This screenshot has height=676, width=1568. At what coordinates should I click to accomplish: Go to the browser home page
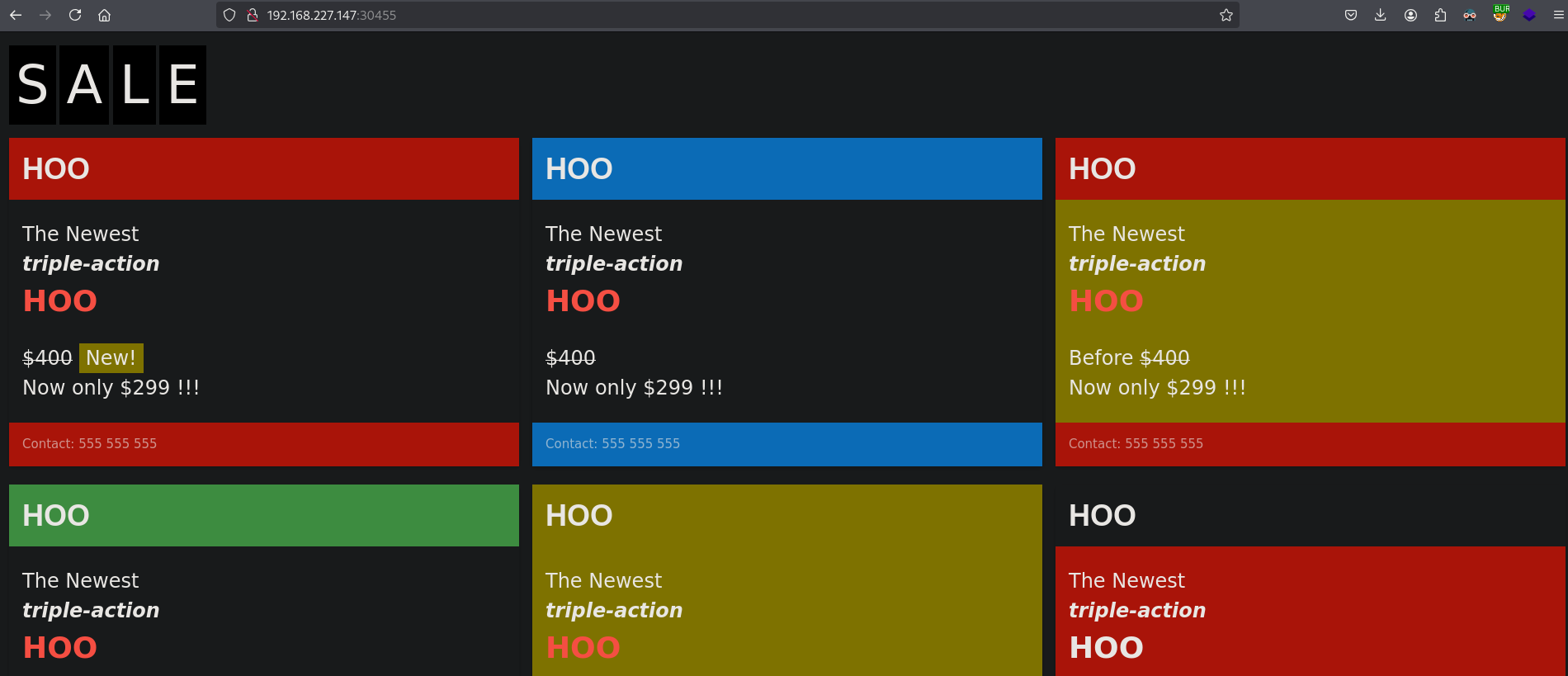104,15
